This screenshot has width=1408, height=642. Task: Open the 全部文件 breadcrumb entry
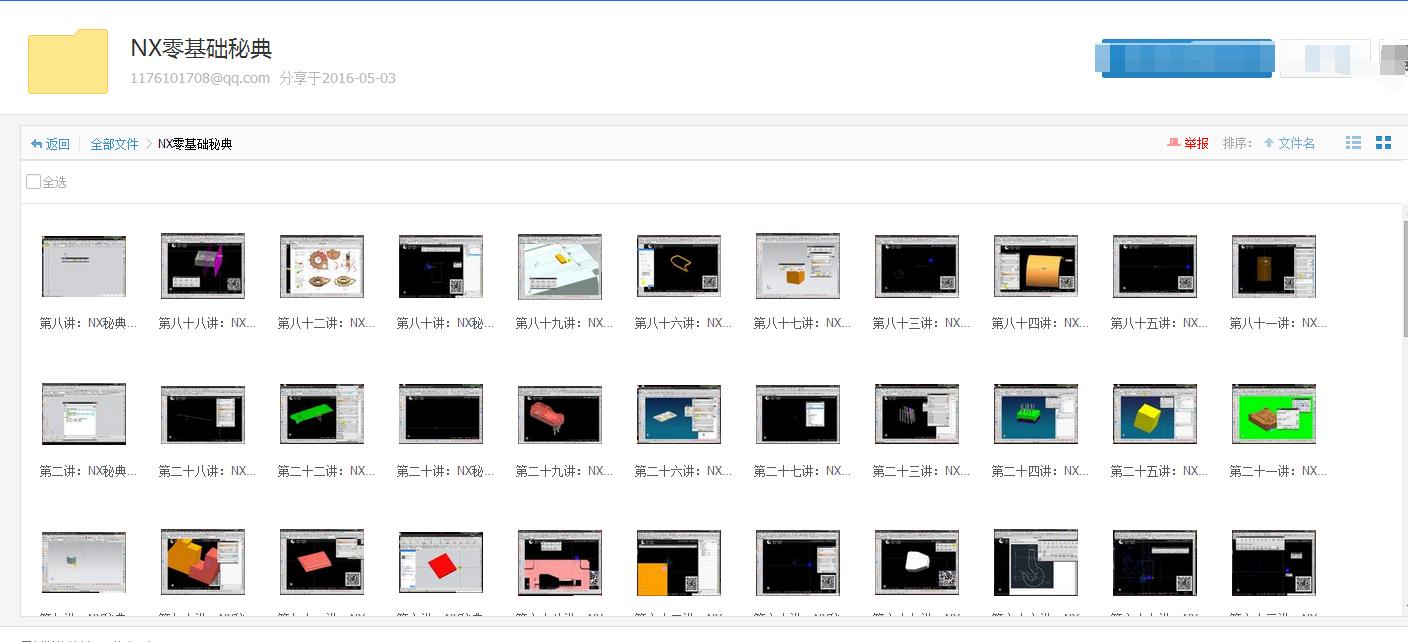point(114,143)
